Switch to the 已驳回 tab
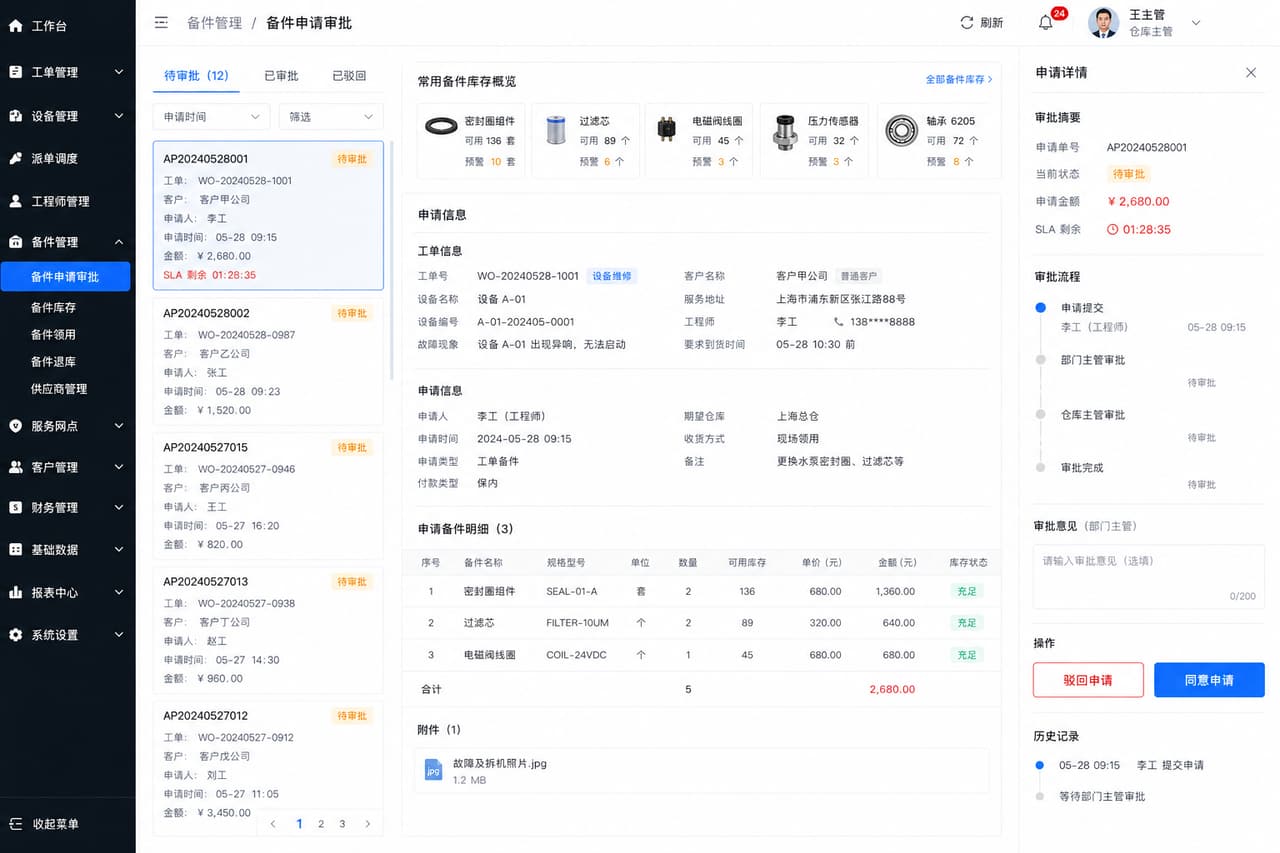 click(x=349, y=76)
